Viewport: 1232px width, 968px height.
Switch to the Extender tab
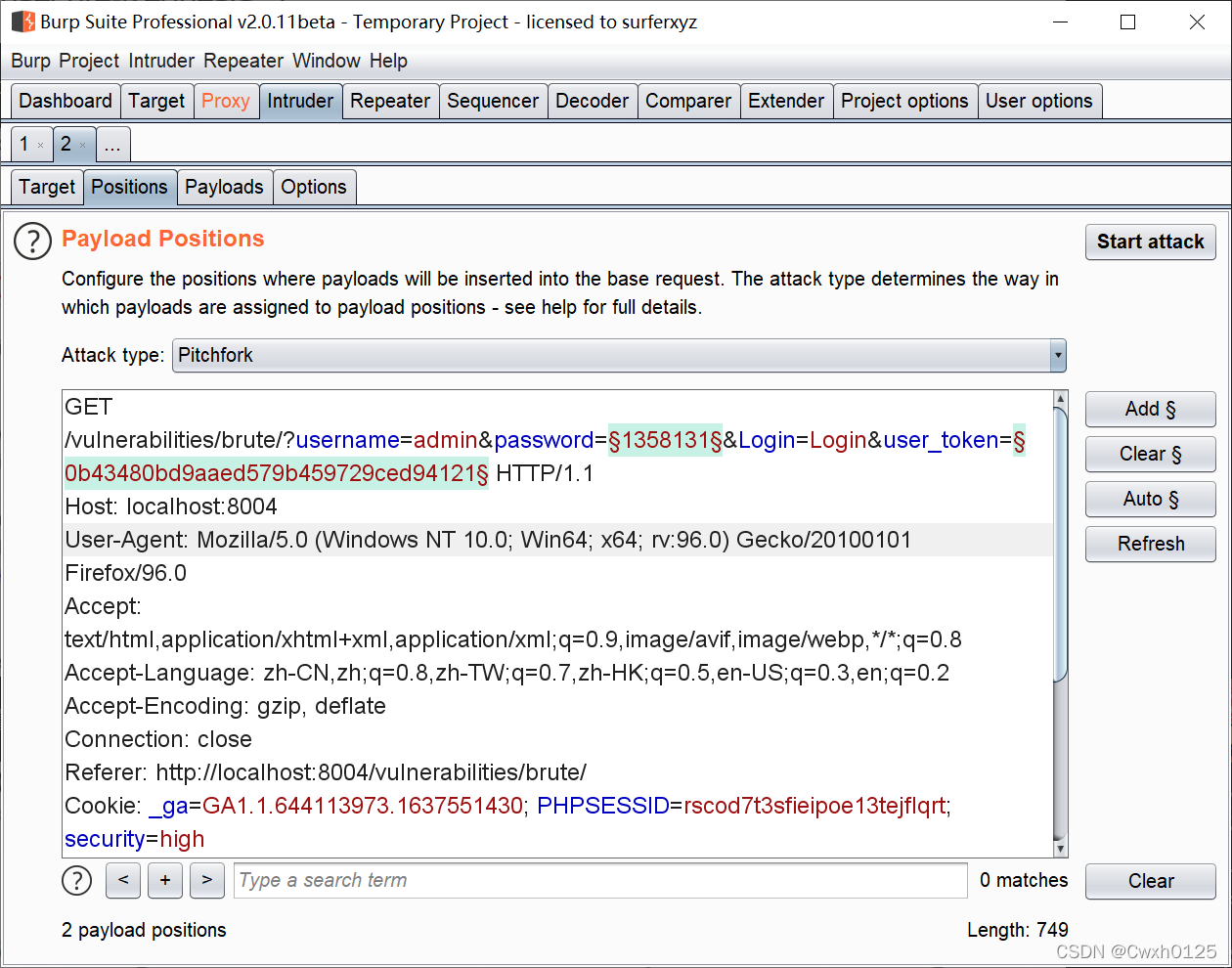pyautogui.click(x=786, y=101)
